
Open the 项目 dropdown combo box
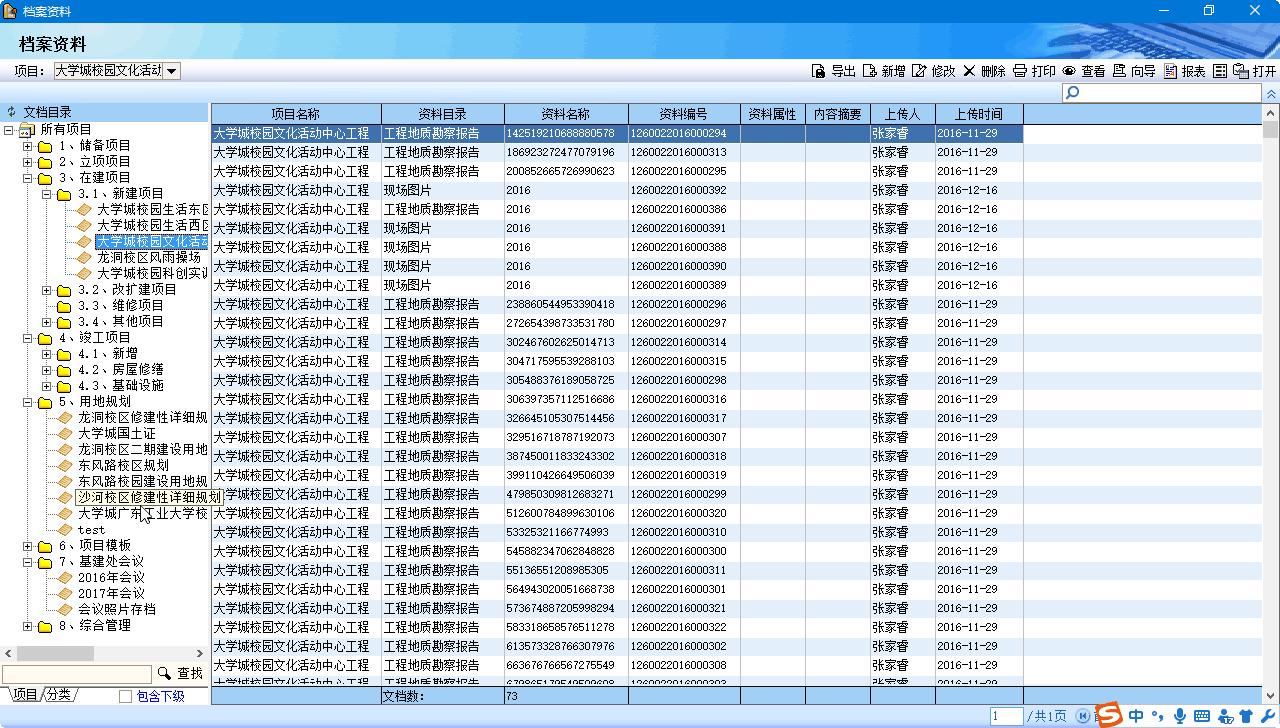coord(171,71)
